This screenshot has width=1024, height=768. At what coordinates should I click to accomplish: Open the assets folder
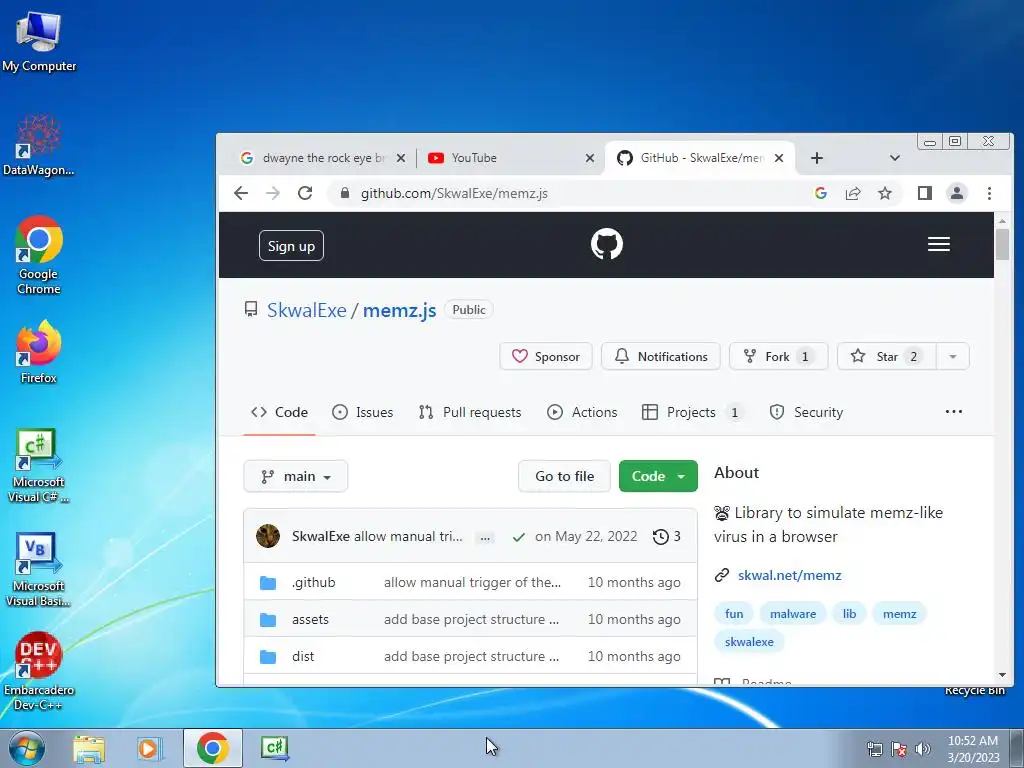pos(310,620)
